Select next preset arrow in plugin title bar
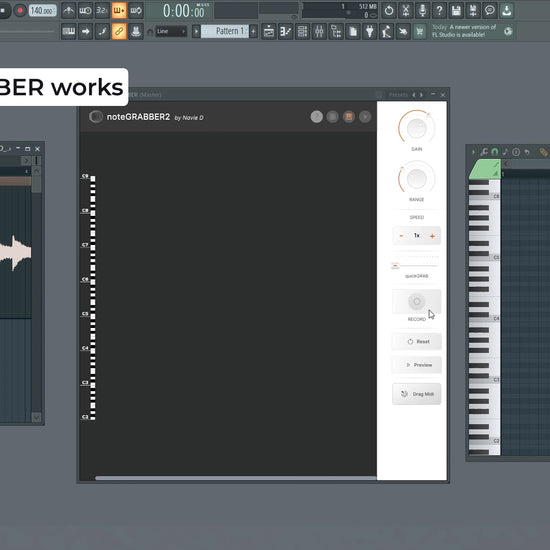Viewport: 550px width, 550px height. [x=422, y=95]
